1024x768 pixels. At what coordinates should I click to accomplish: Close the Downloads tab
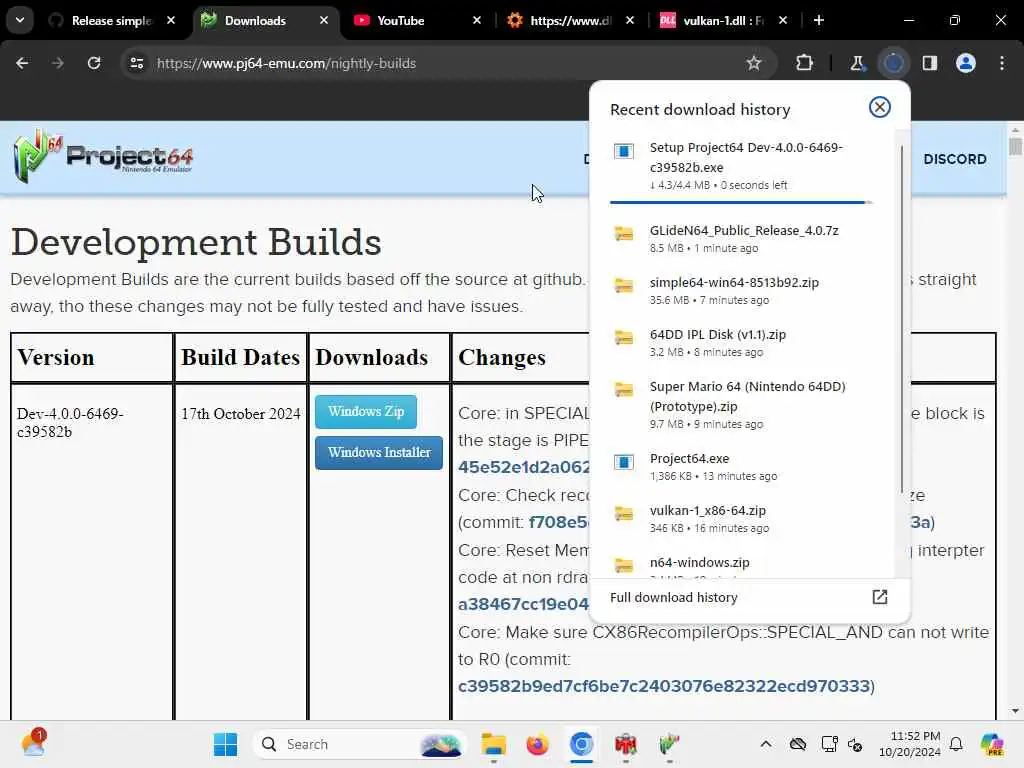pos(324,20)
